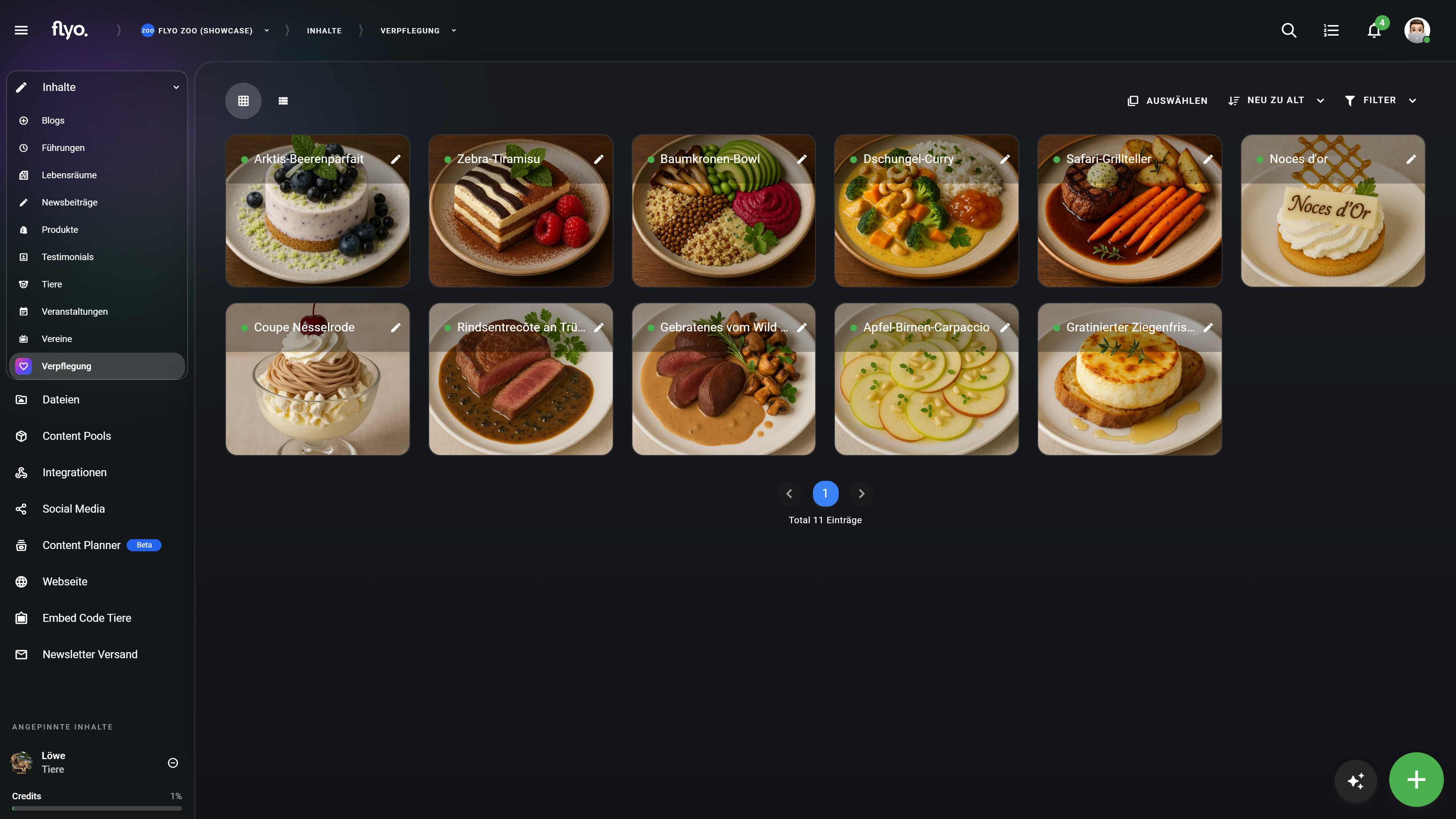Click the Social Media share icon
The height and width of the screenshot is (819, 1456).
tap(22, 509)
